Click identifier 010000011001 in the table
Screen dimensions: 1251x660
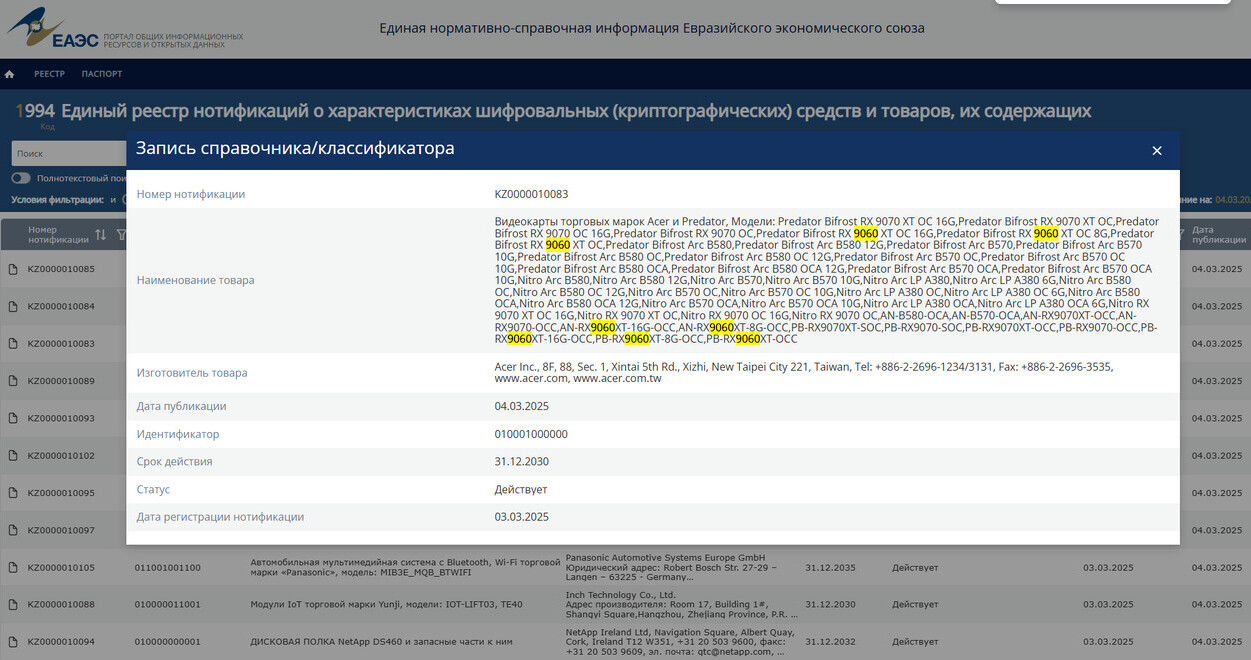pyautogui.click(x=168, y=604)
